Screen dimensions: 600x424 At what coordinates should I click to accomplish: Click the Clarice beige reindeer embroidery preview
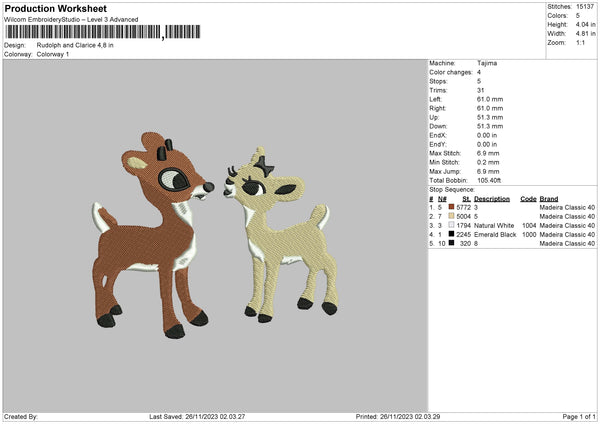click(x=282, y=235)
